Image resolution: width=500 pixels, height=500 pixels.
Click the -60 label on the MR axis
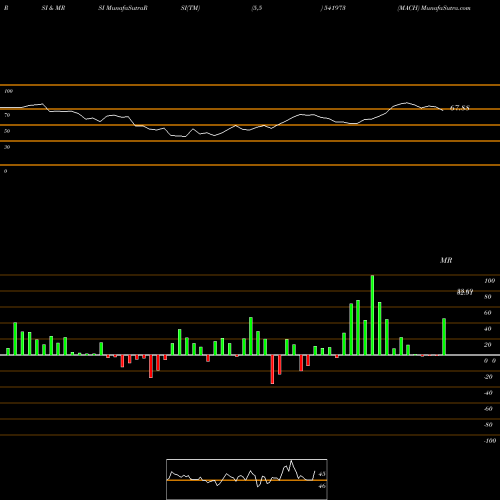click(x=488, y=409)
